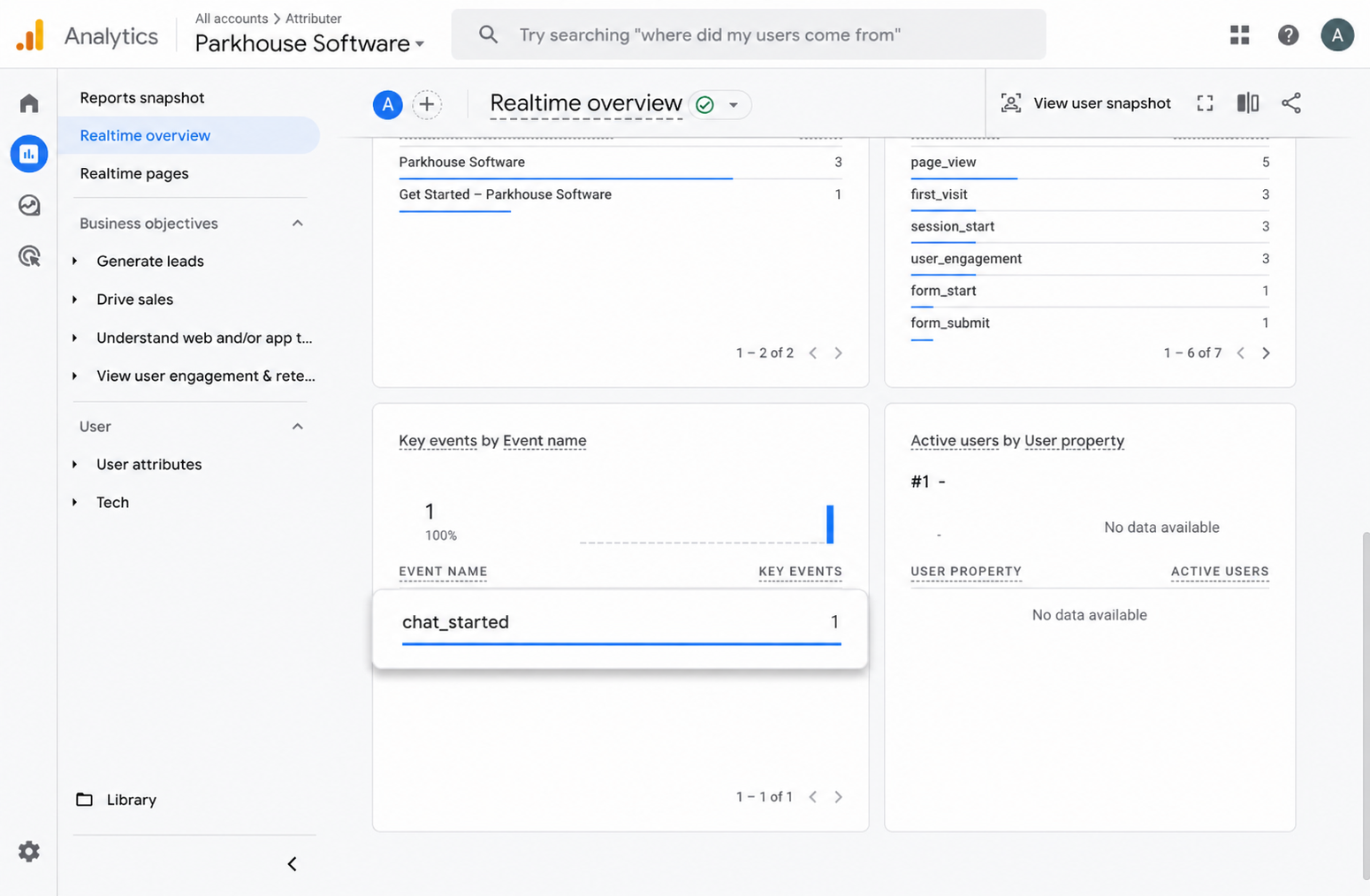Click the search input field
This screenshot has width=1370, height=896.
tap(748, 34)
